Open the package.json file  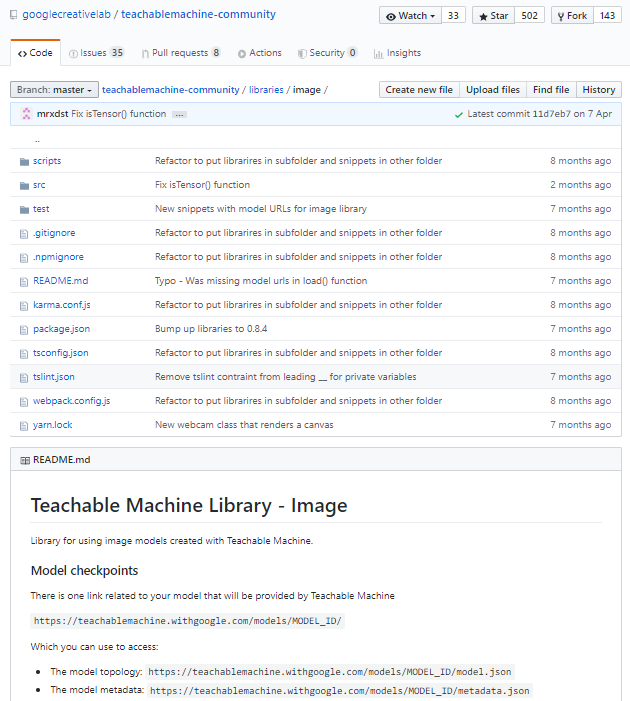[x=61, y=329]
